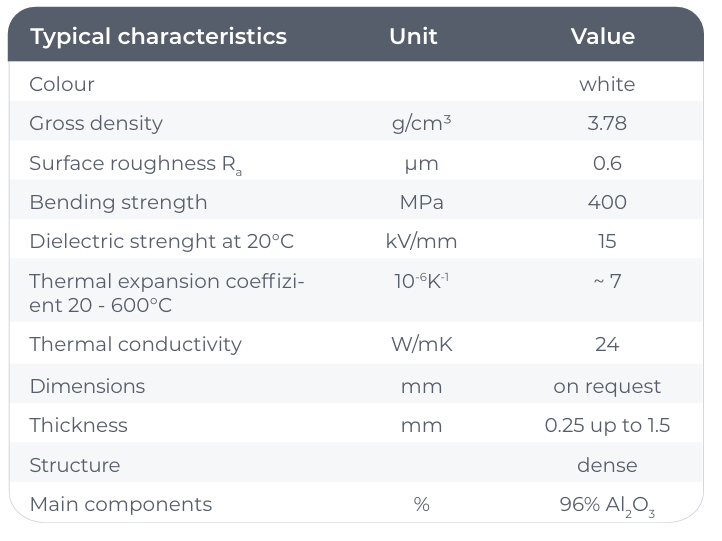The width and height of the screenshot is (722, 541).
Task: Select the 'Surface roughness Ra' label
Action: tap(135, 164)
